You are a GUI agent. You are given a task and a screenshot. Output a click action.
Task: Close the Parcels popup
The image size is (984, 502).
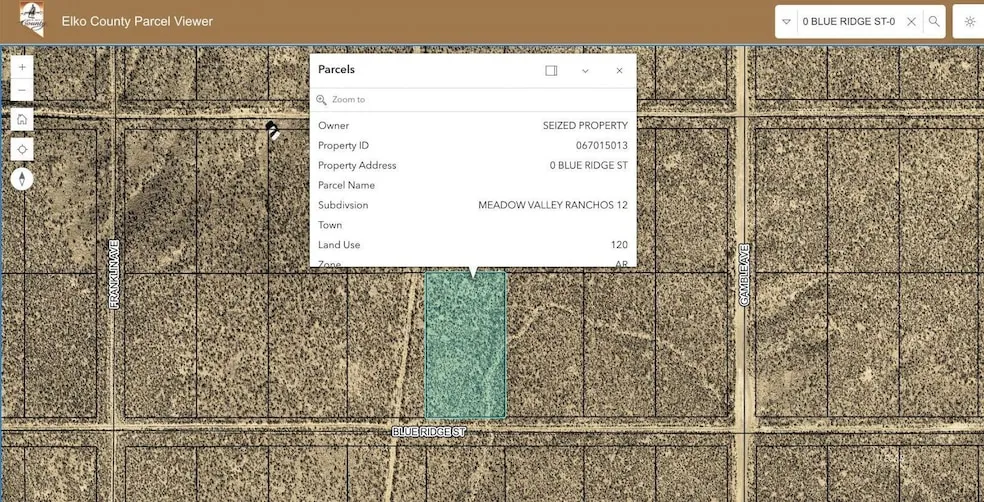click(619, 70)
